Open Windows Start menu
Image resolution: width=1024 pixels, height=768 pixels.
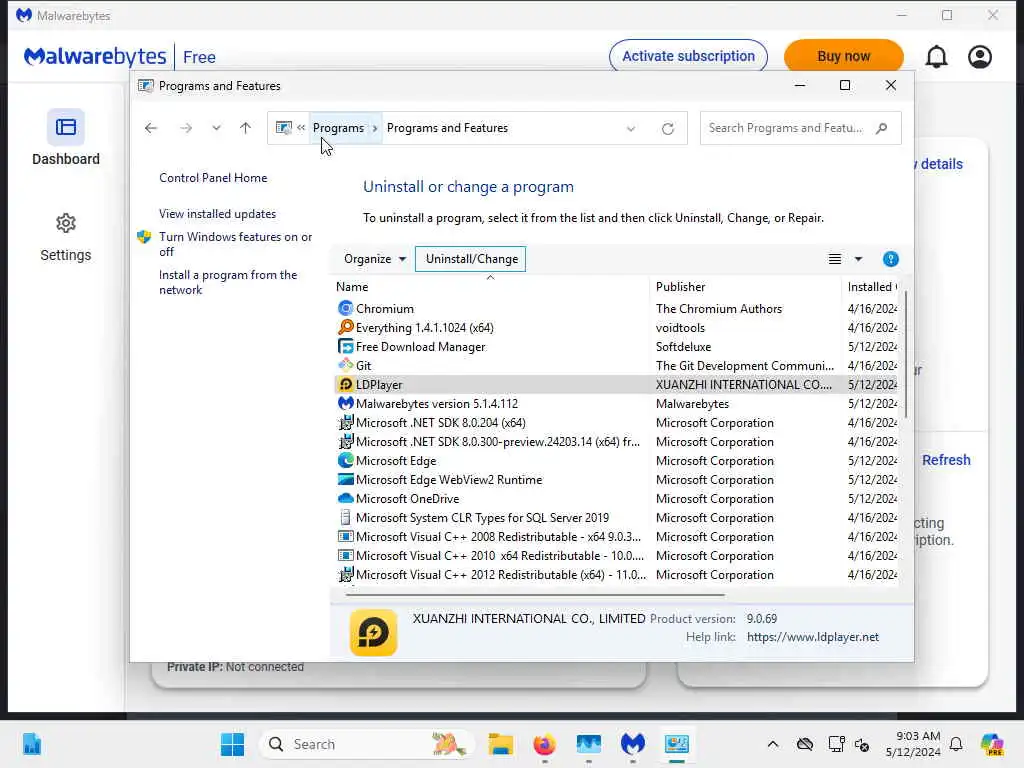tap(232, 744)
